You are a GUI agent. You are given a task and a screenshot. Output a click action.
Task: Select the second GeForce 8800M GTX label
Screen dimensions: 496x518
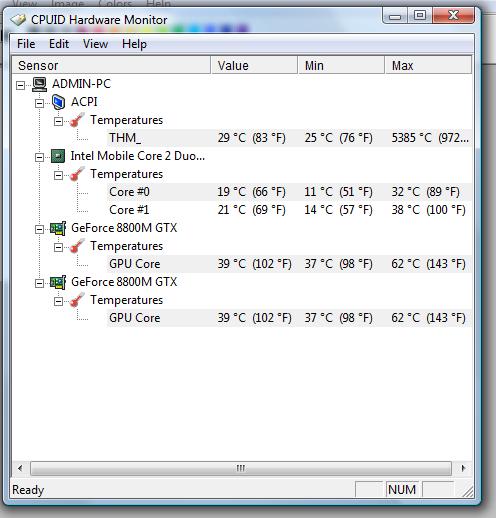click(x=124, y=282)
